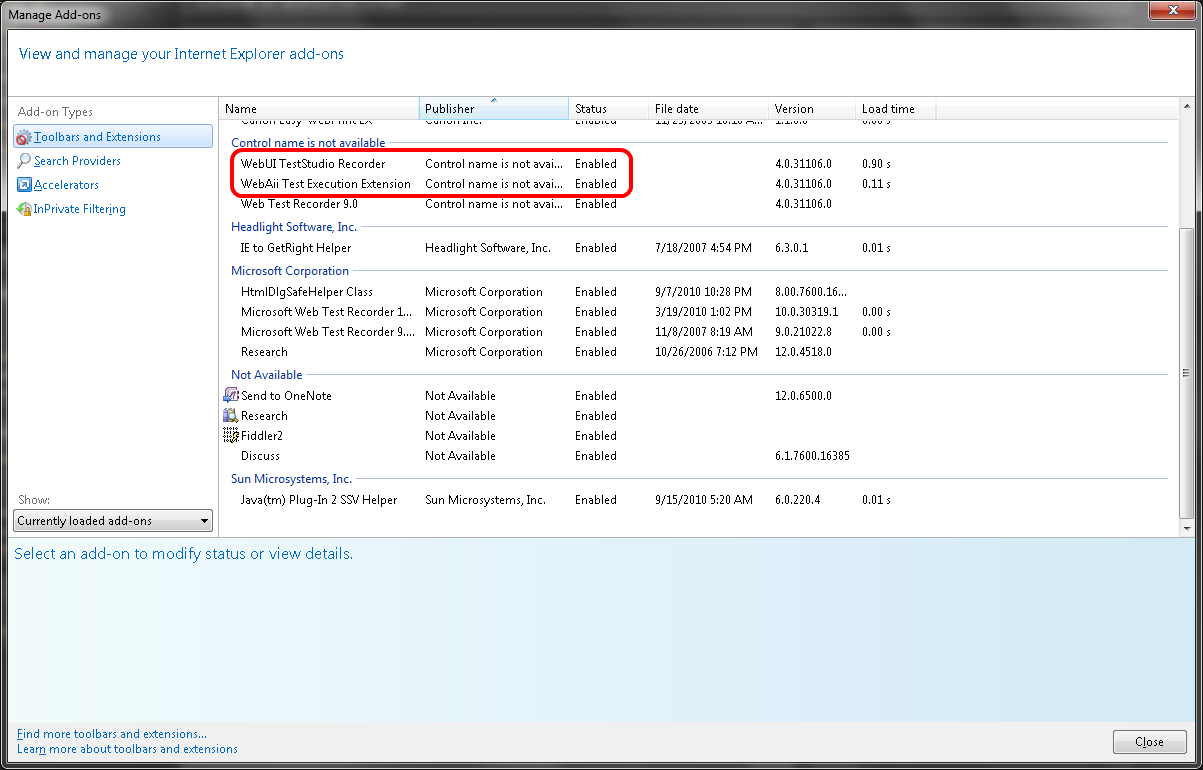Screen dimensions: 1203x770
Task: Sort by the Version column header
Action: click(x=812, y=109)
